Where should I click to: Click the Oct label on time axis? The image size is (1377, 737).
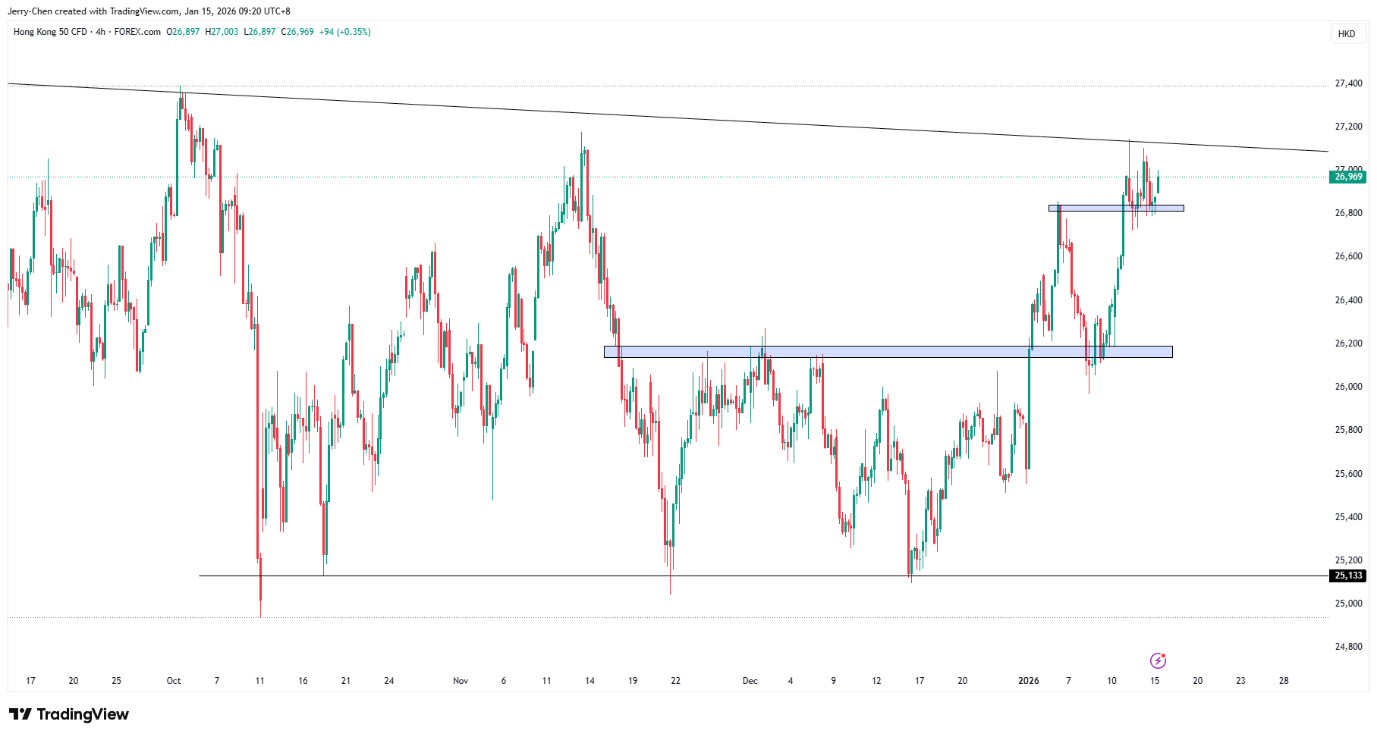point(173,681)
